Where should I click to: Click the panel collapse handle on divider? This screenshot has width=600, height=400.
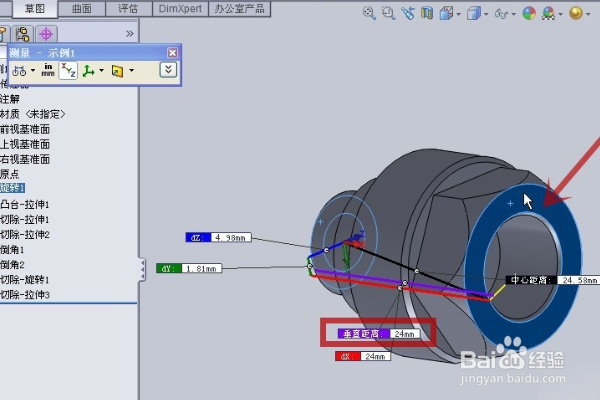142,269
